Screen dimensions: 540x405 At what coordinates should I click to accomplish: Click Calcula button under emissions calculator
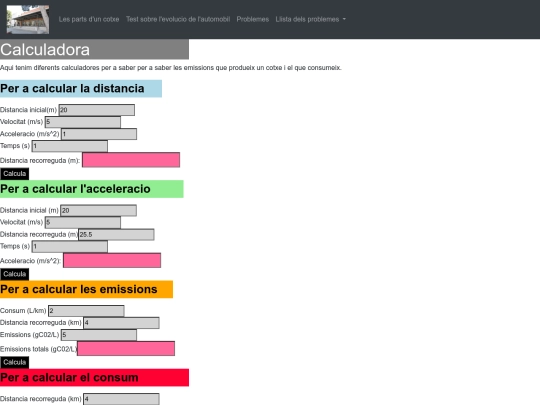click(x=15, y=362)
